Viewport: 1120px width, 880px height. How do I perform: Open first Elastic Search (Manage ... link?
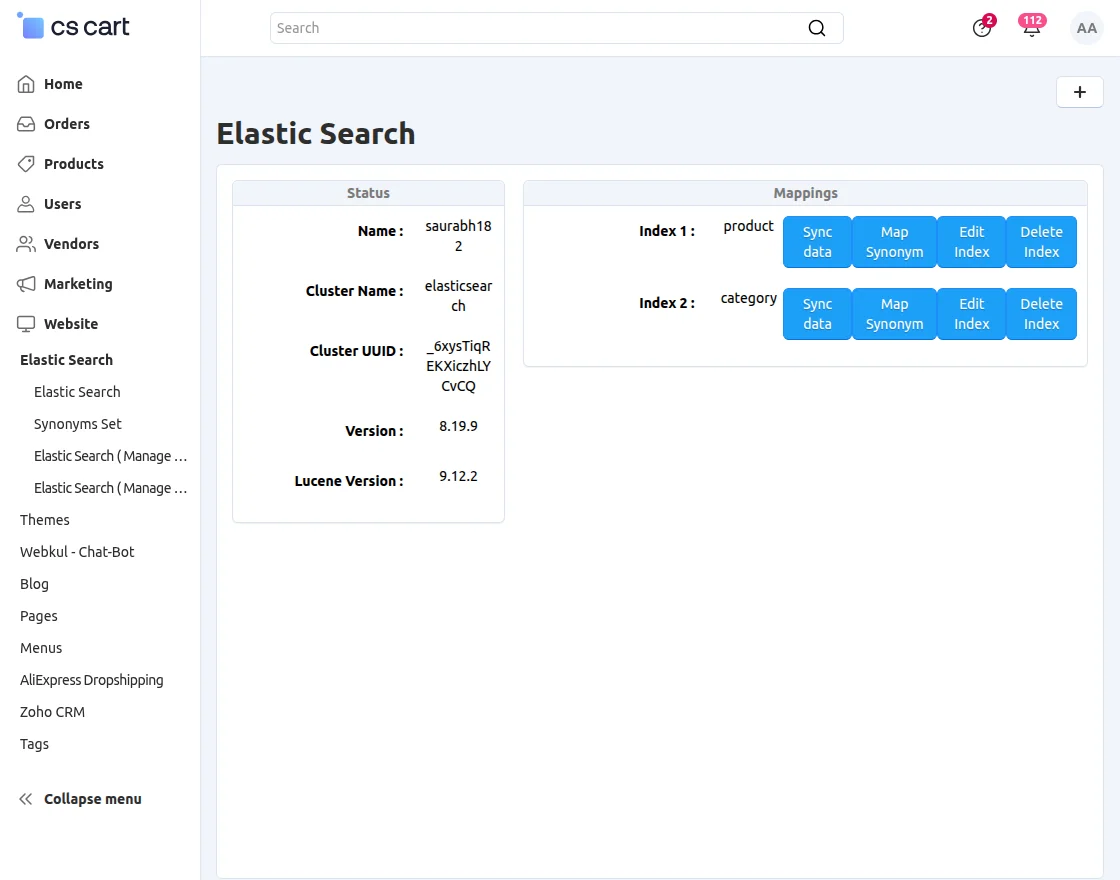click(110, 456)
